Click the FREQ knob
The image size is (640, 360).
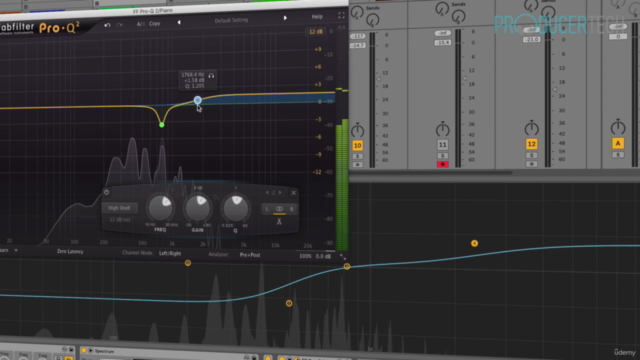coord(160,207)
